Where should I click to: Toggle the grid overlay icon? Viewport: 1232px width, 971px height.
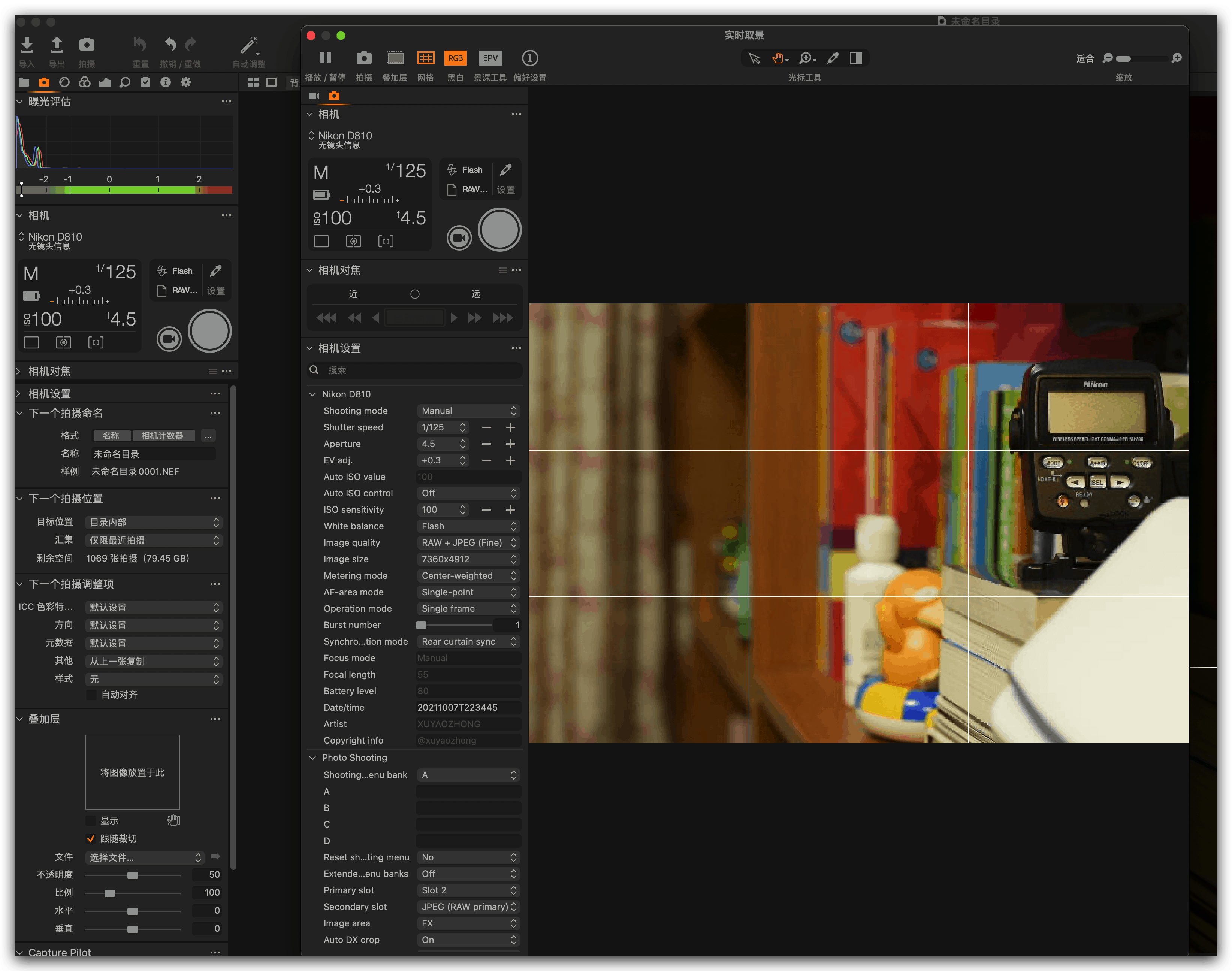pyautogui.click(x=425, y=57)
